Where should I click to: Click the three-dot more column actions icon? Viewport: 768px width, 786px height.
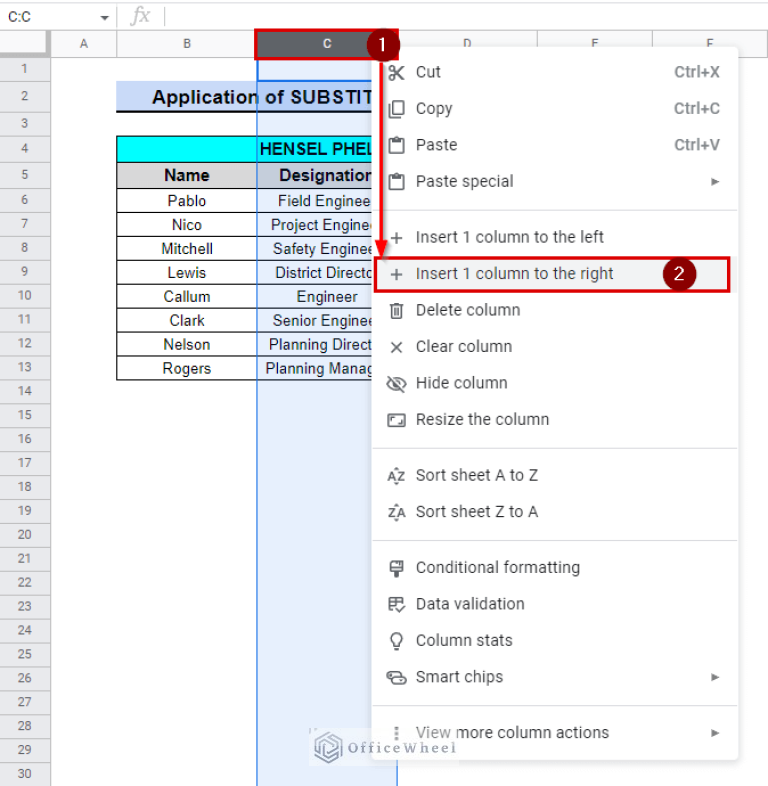[x=396, y=733]
